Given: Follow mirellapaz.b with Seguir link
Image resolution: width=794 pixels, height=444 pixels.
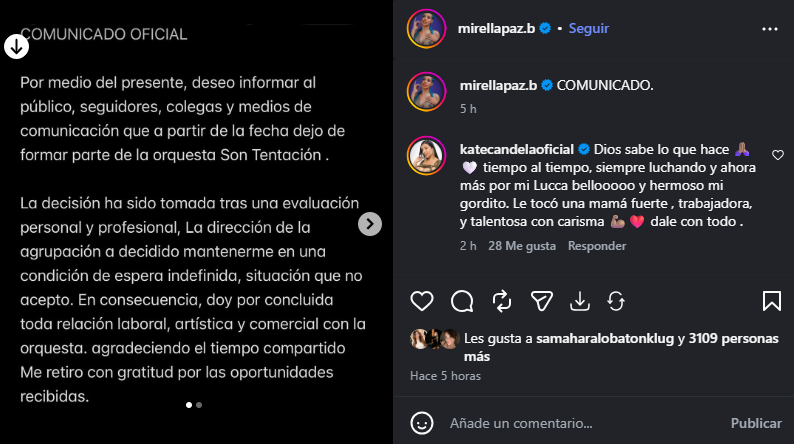Looking at the screenshot, I should point(588,28).
